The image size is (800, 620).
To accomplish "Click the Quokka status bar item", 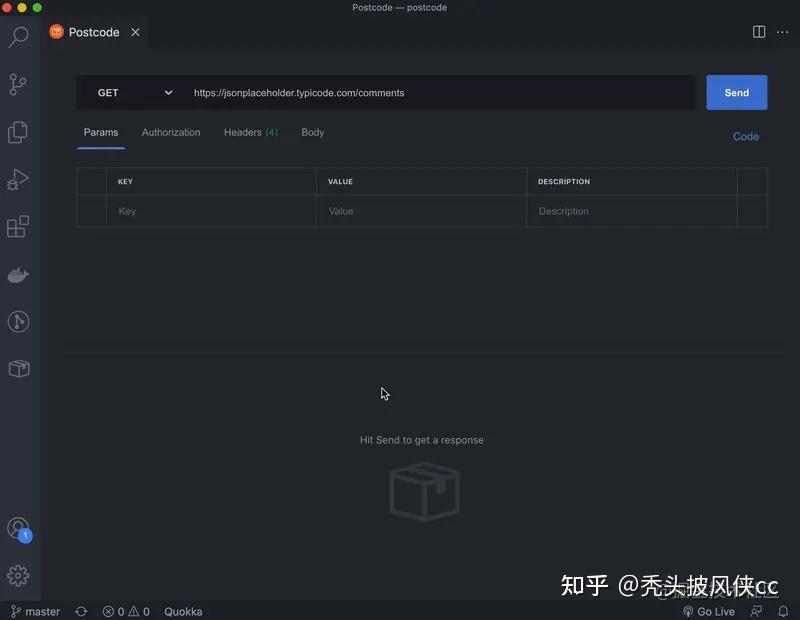I will 183,611.
